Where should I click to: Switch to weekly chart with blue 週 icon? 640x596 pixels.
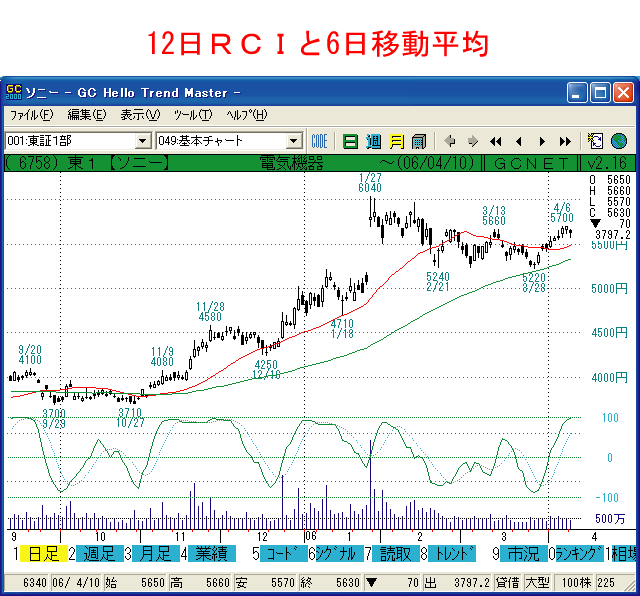coord(373,142)
